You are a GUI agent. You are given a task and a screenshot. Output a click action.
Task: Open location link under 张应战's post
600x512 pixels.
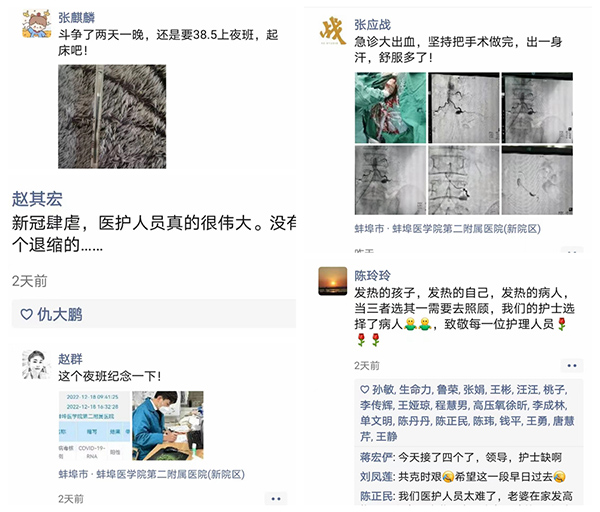tap(447, 229)
